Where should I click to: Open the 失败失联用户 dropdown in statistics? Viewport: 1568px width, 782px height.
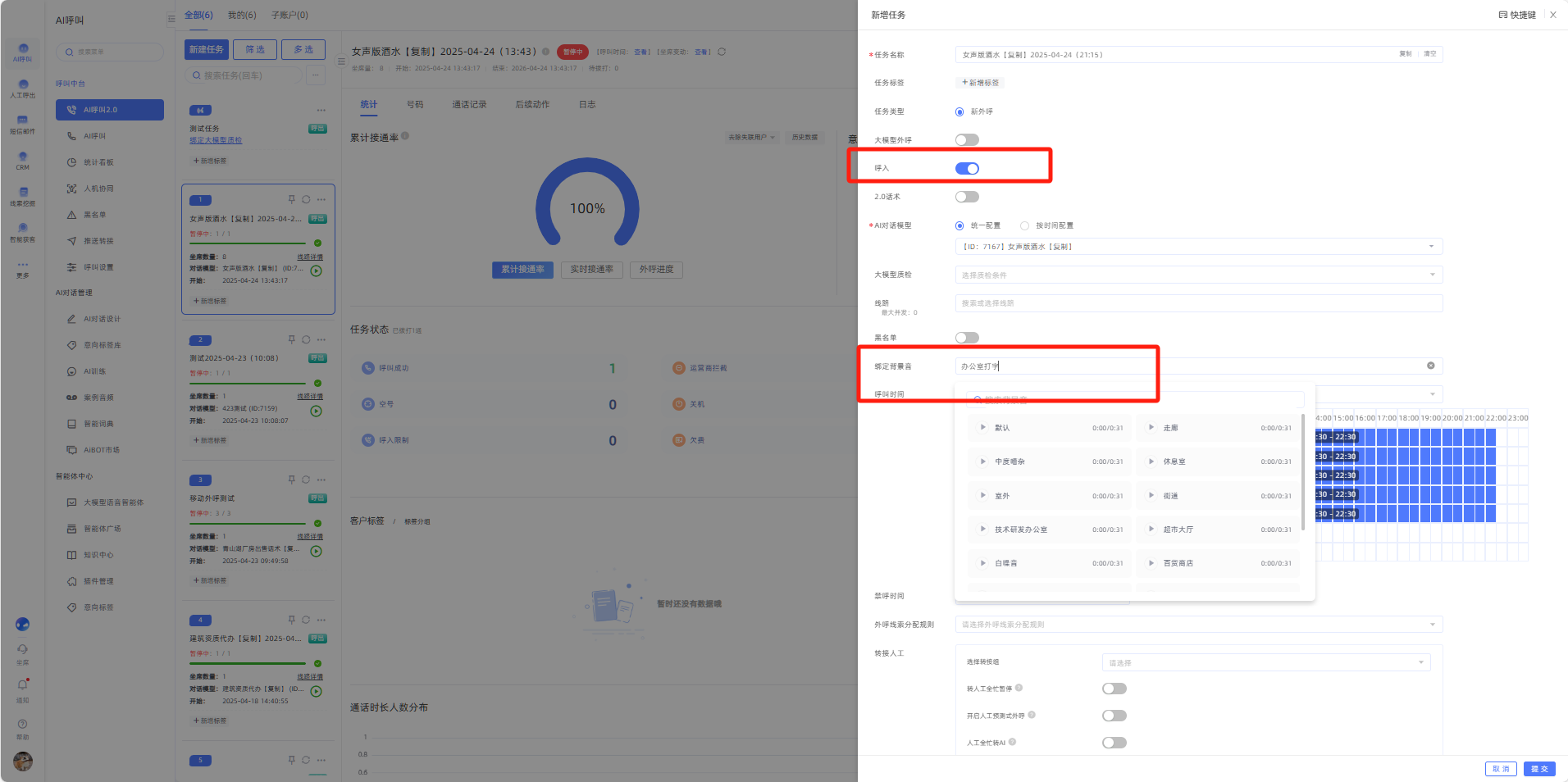pyautogui.click(x=751, y=137)
